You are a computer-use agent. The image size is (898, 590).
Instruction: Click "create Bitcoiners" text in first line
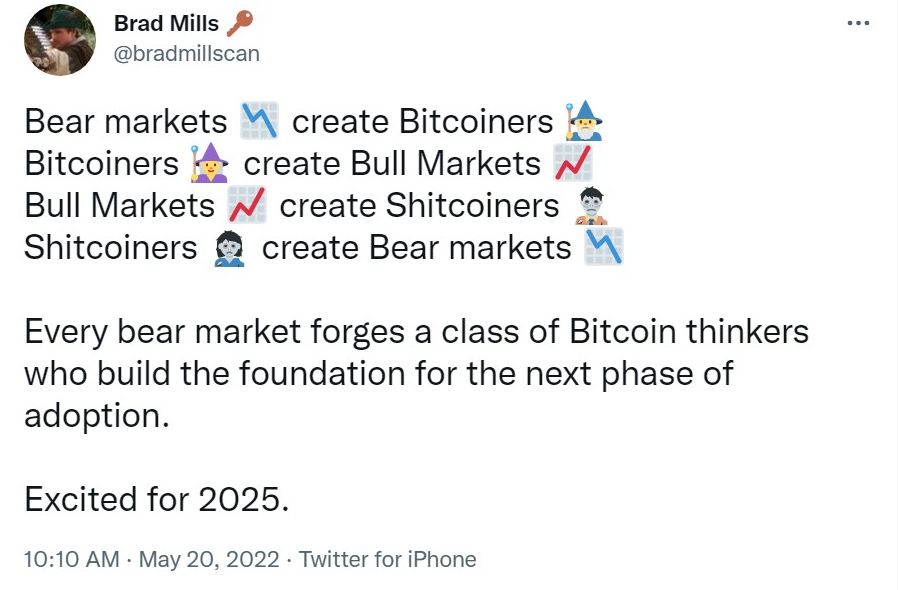pos(422,122)
